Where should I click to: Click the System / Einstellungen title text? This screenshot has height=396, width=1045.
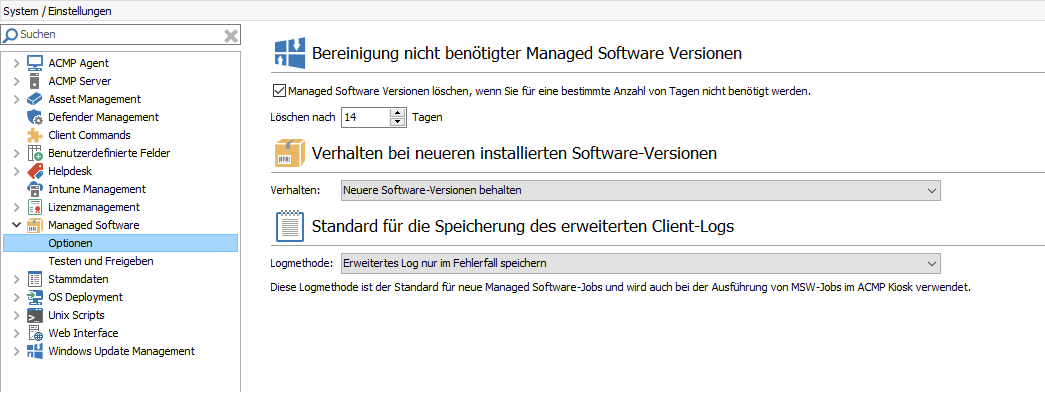(x=58, y=11)
